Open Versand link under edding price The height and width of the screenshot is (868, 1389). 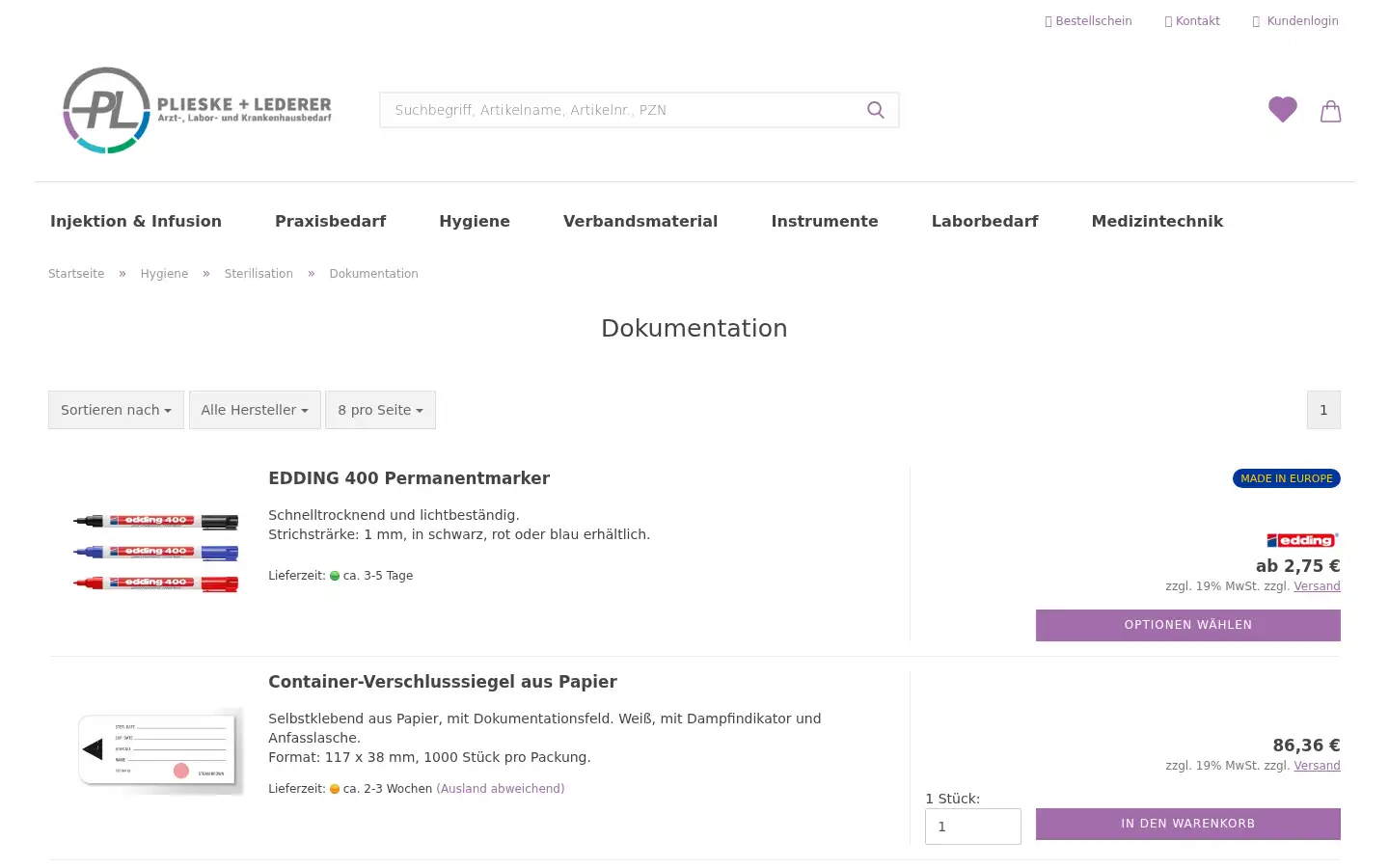tap(1317, 586)
